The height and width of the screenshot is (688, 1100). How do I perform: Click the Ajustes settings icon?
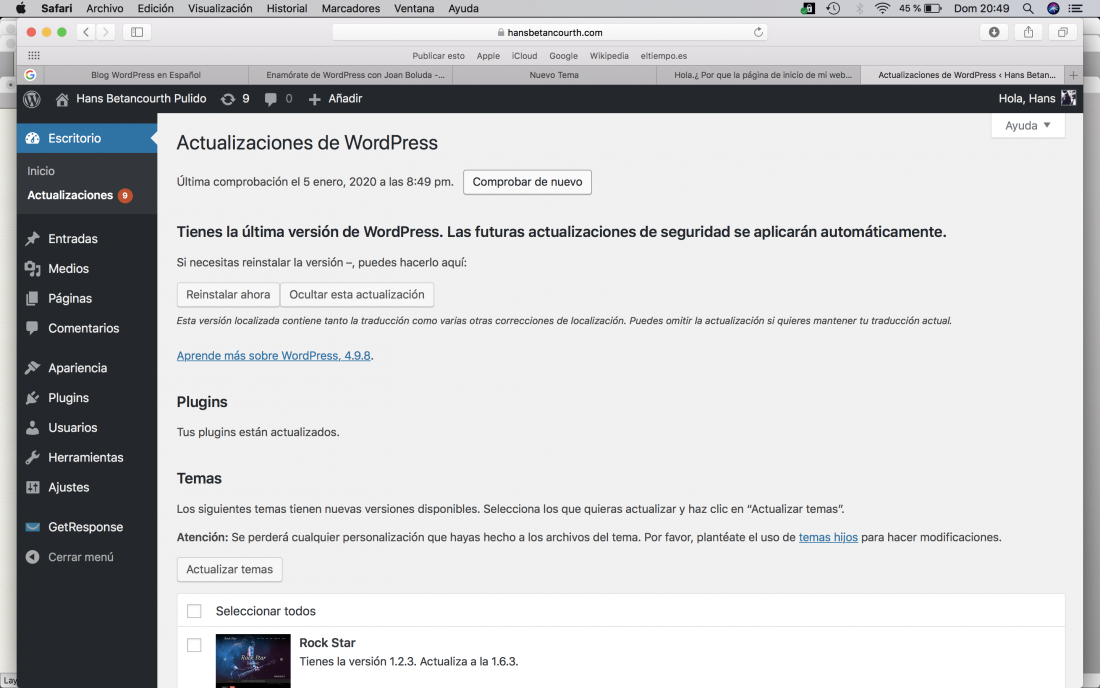(32, 487)
